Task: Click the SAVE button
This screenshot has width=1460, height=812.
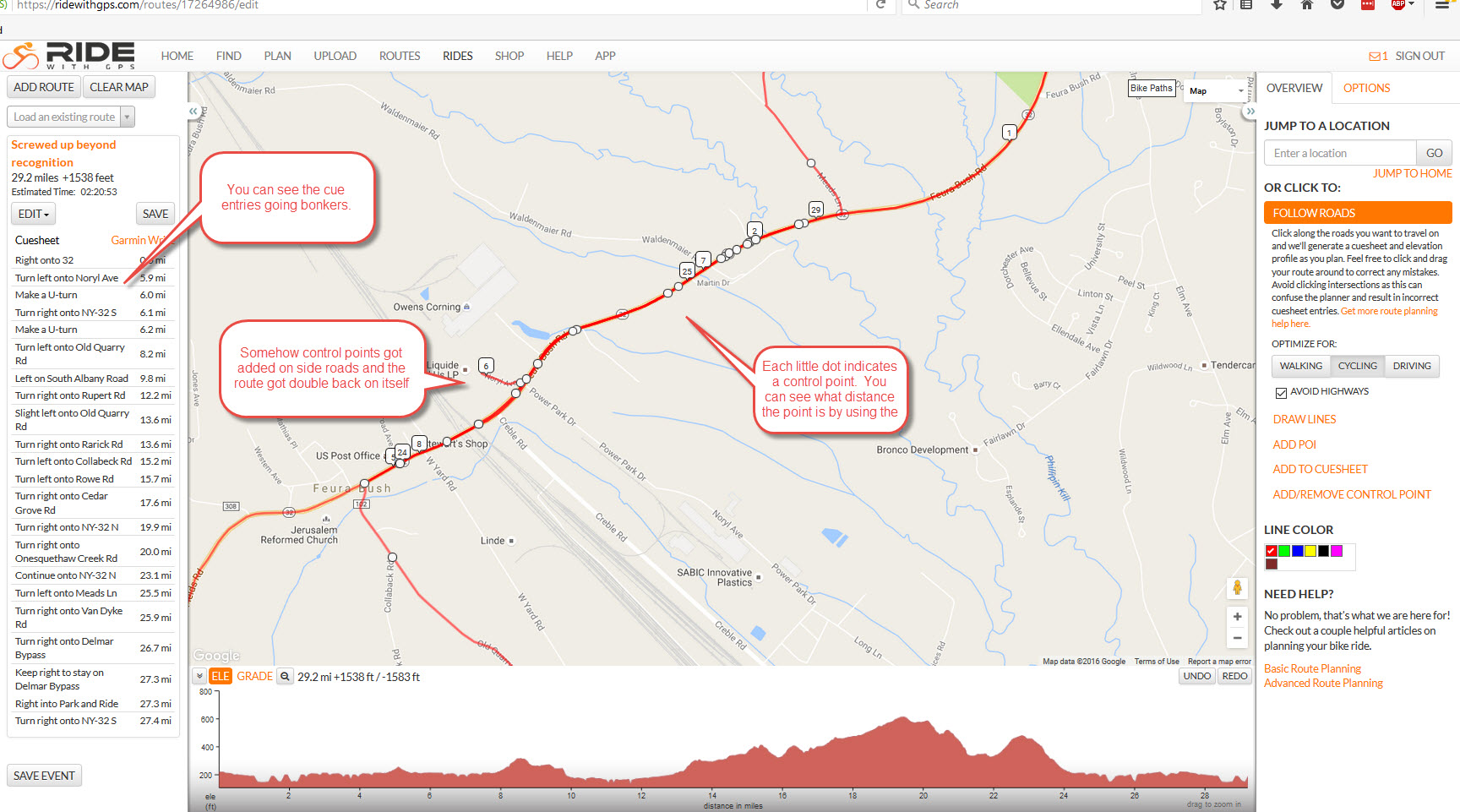Action: coord(155,214)
